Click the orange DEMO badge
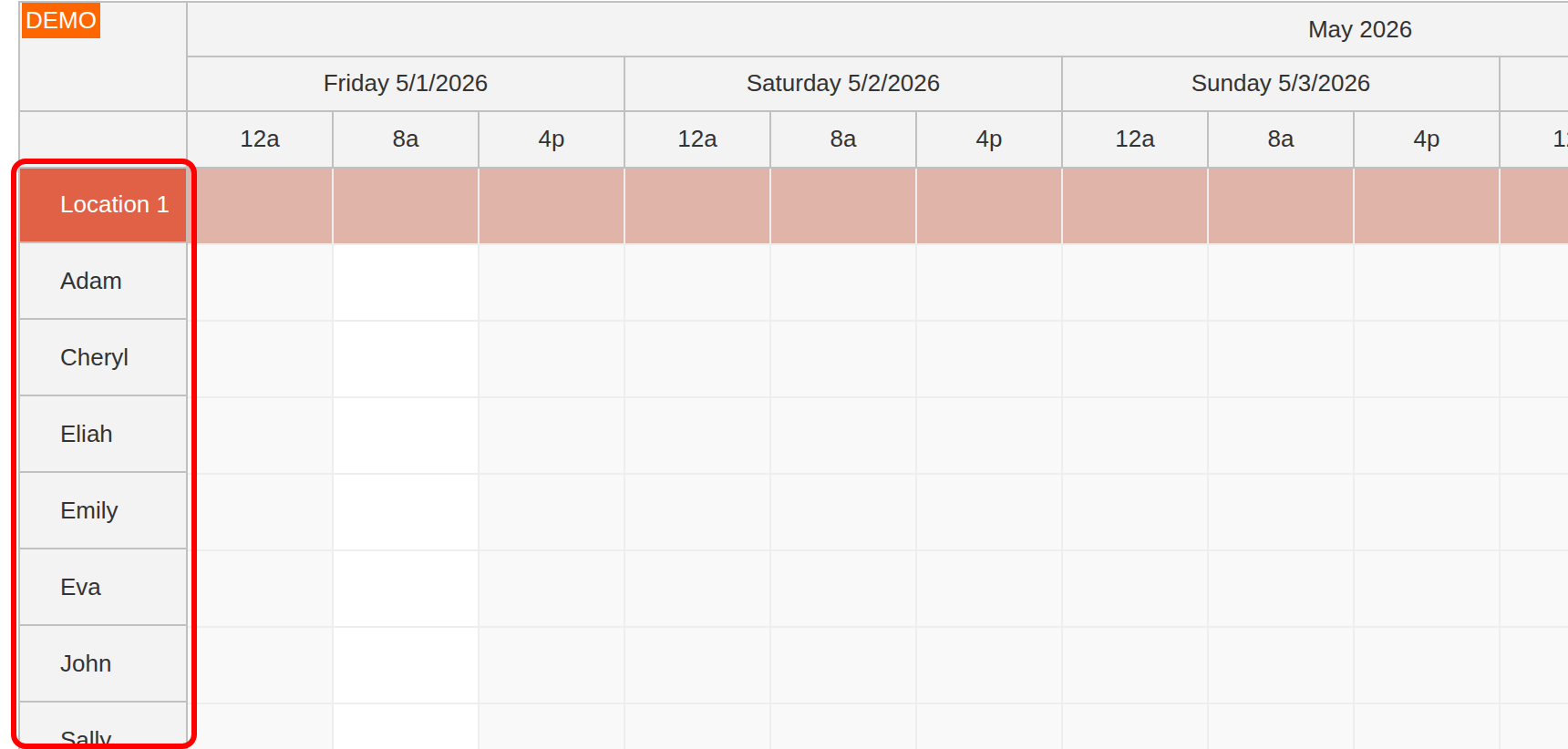1568x749 pixels. point(60,20)
